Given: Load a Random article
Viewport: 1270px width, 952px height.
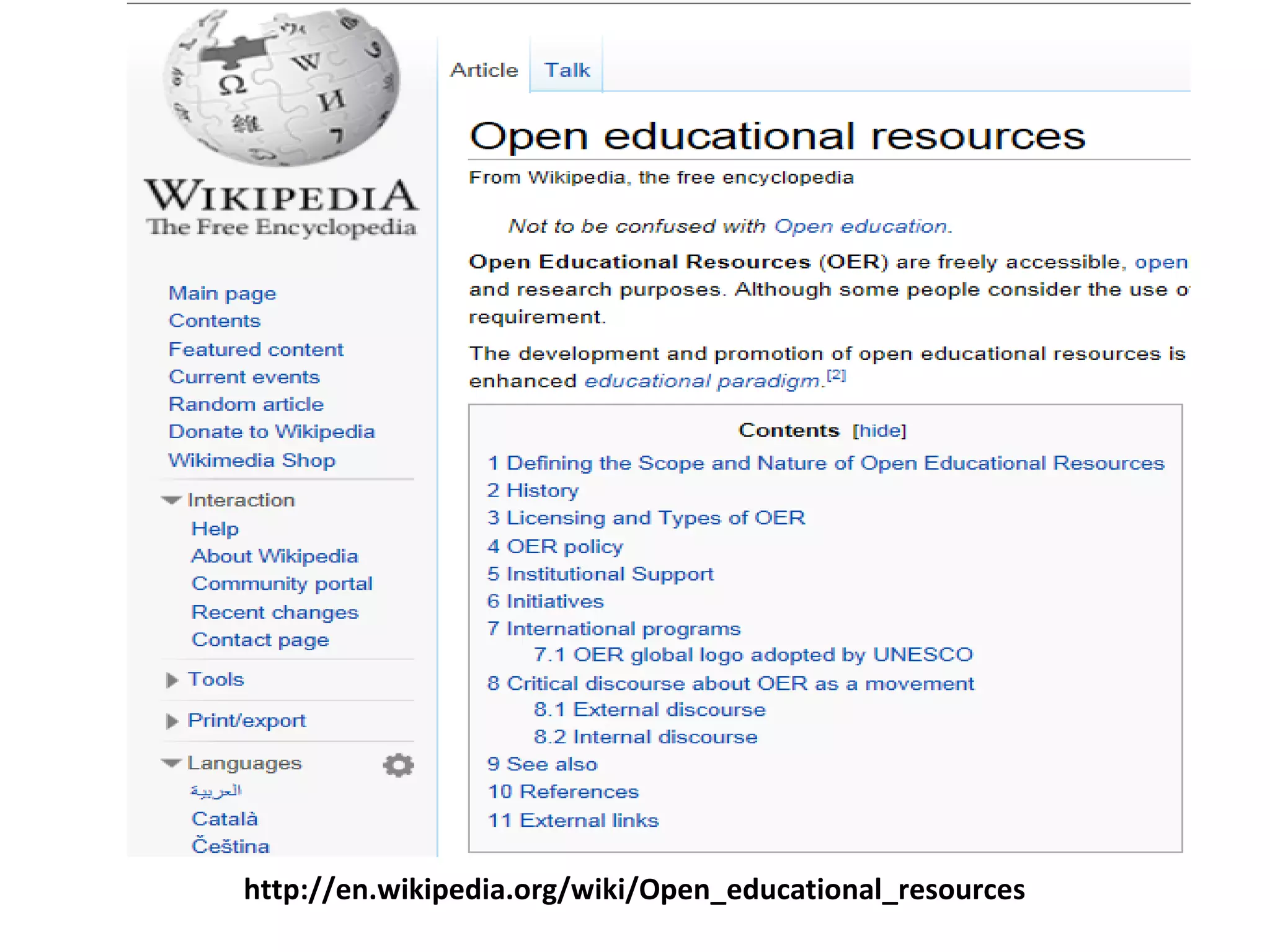Looking at the screenshot, I should click(x=246, y=404).
